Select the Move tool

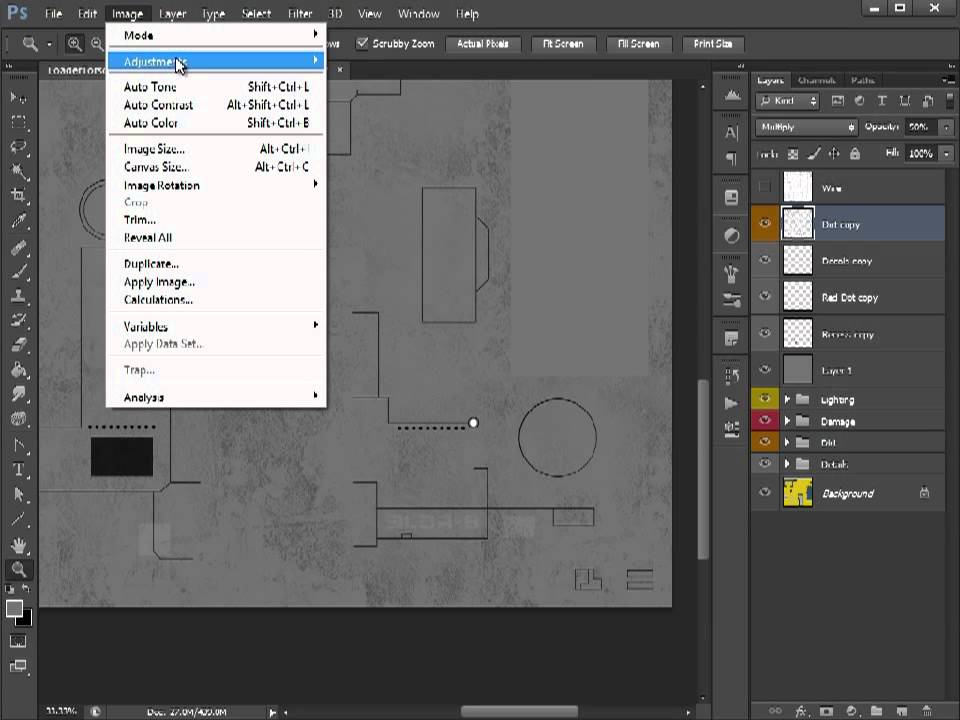pyautogui.click(x=18, y=98)
